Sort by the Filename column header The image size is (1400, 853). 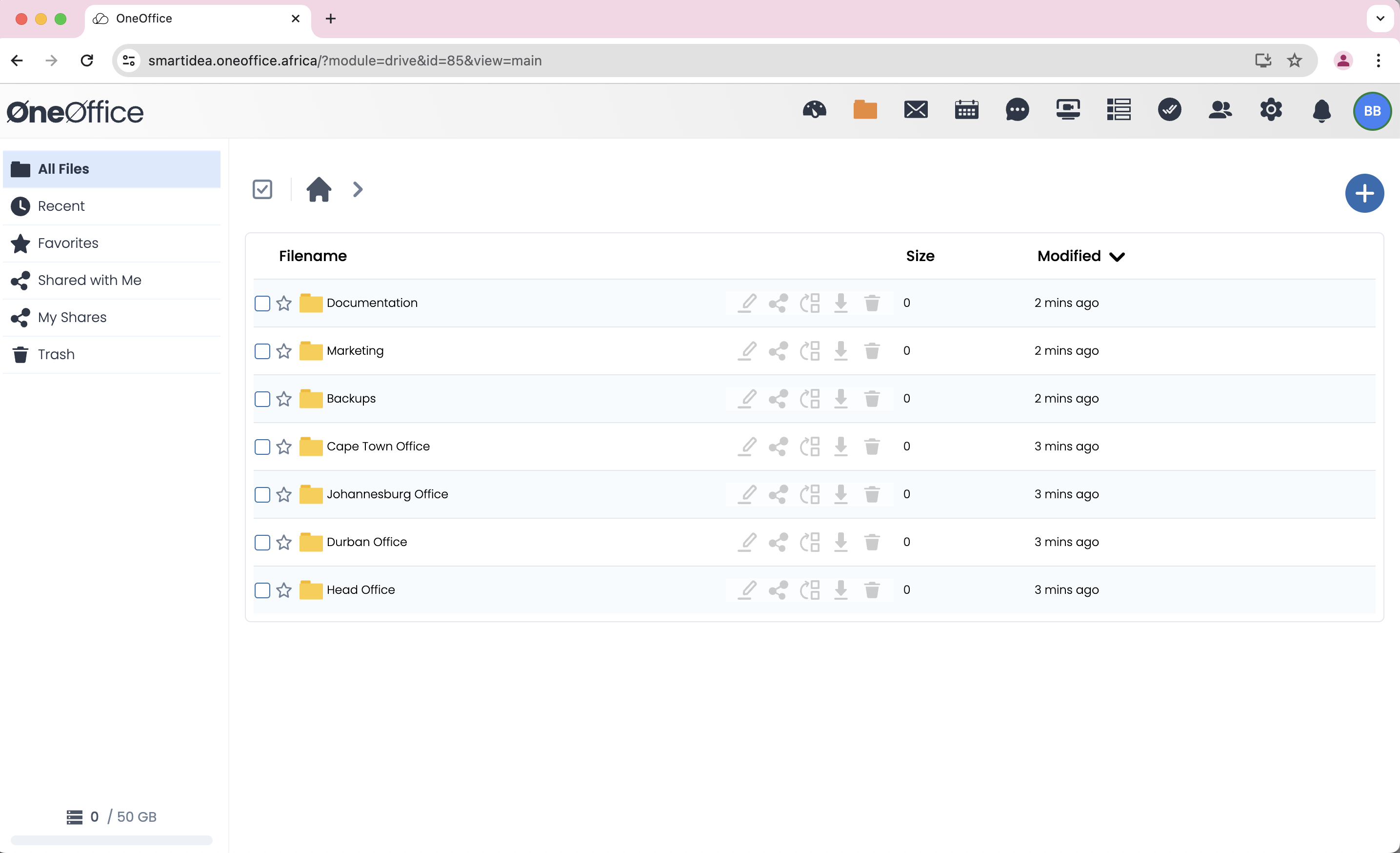[313, 256]
